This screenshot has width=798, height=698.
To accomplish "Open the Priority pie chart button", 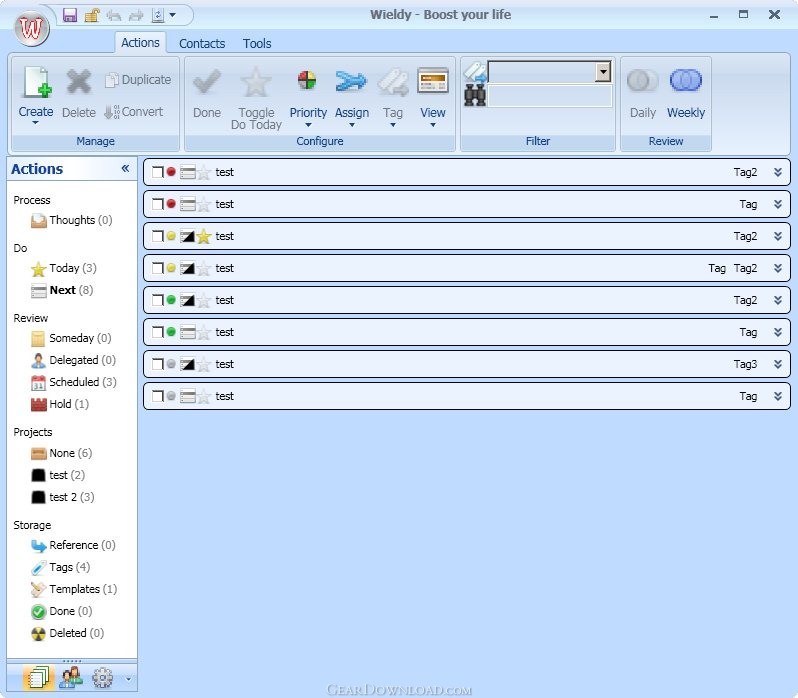I will tap(308, 98).
